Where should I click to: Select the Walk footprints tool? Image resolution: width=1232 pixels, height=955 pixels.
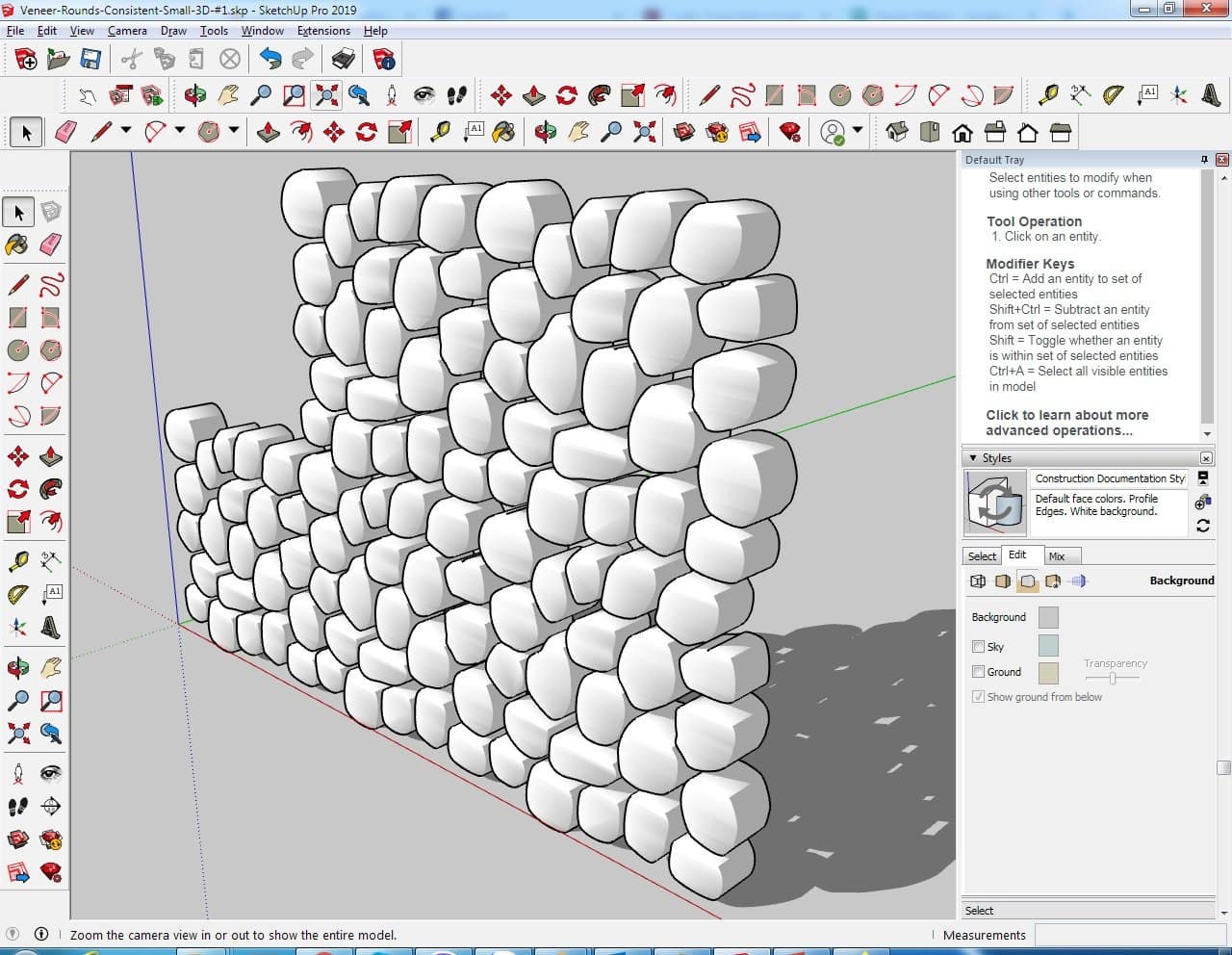[x=17, y=807]
